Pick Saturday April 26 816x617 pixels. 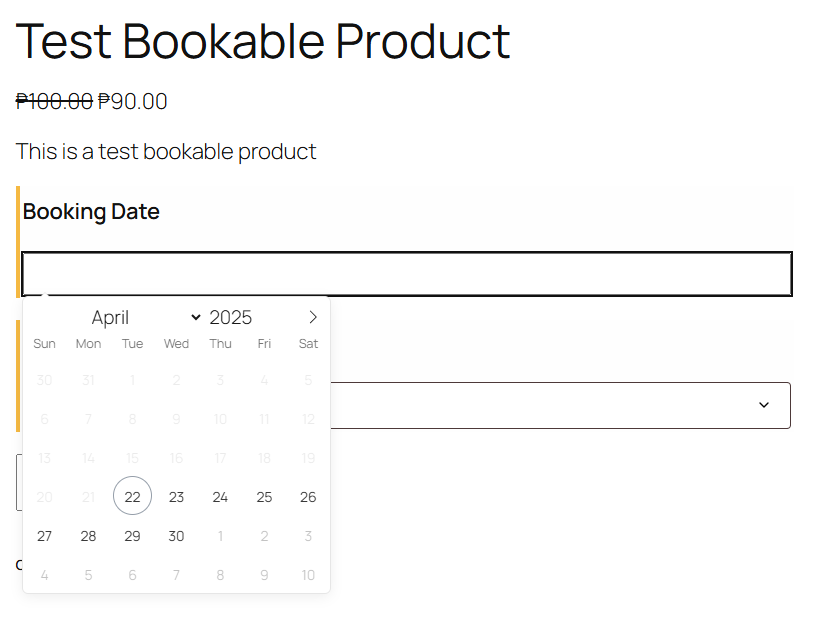tap(308, 497)
